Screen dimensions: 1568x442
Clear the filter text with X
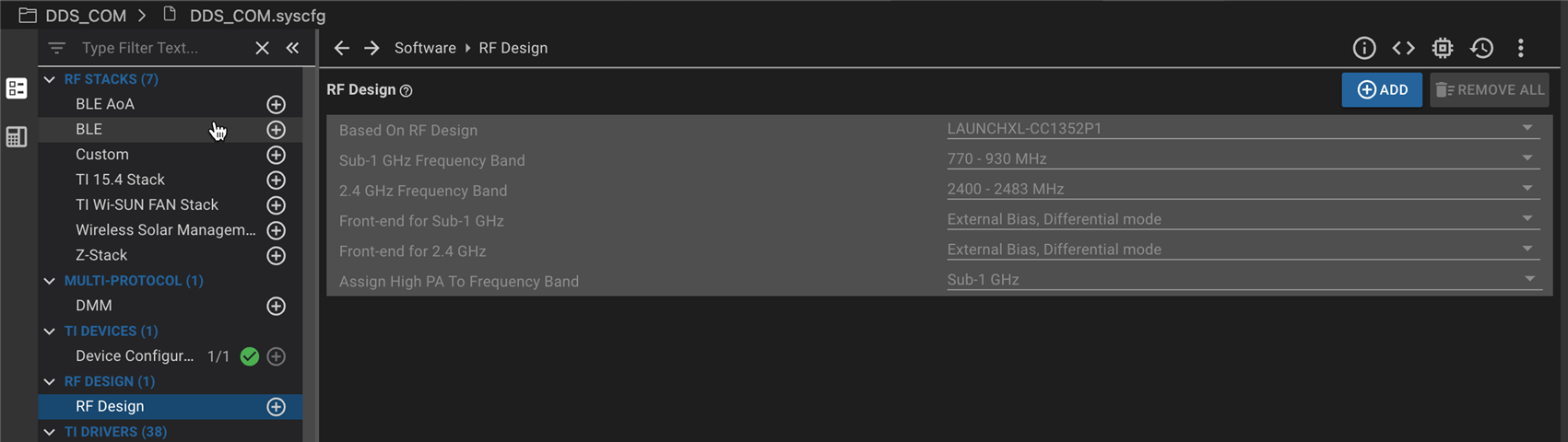[262, 48]
